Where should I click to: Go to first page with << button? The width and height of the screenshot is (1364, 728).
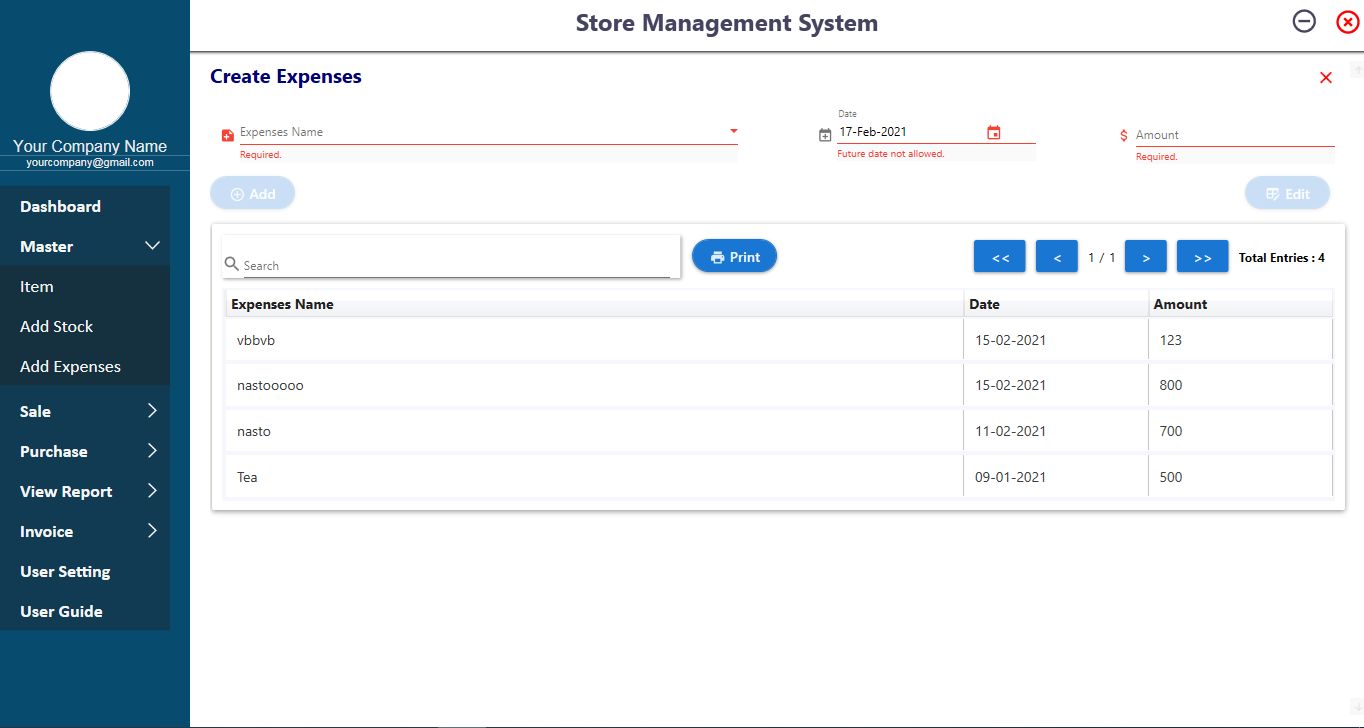(1000, 257)
